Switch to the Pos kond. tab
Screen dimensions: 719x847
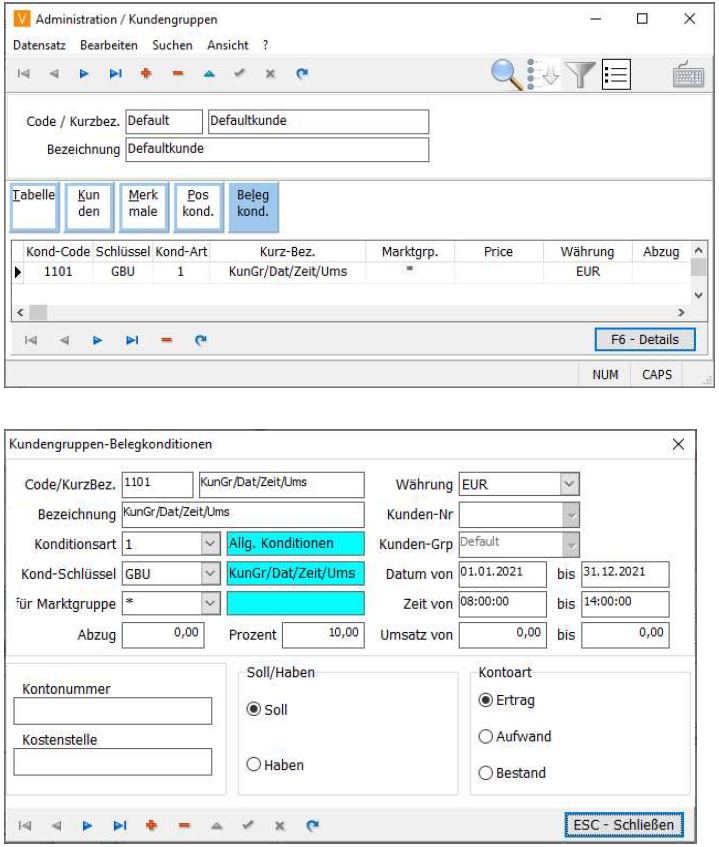(x=197, y=204)
